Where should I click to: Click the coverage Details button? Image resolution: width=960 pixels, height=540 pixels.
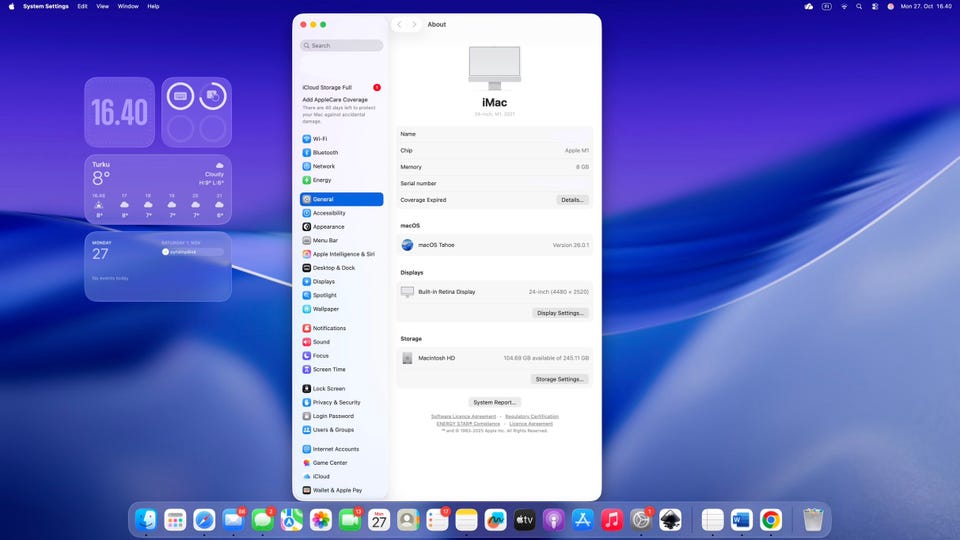tap(572, 200)
